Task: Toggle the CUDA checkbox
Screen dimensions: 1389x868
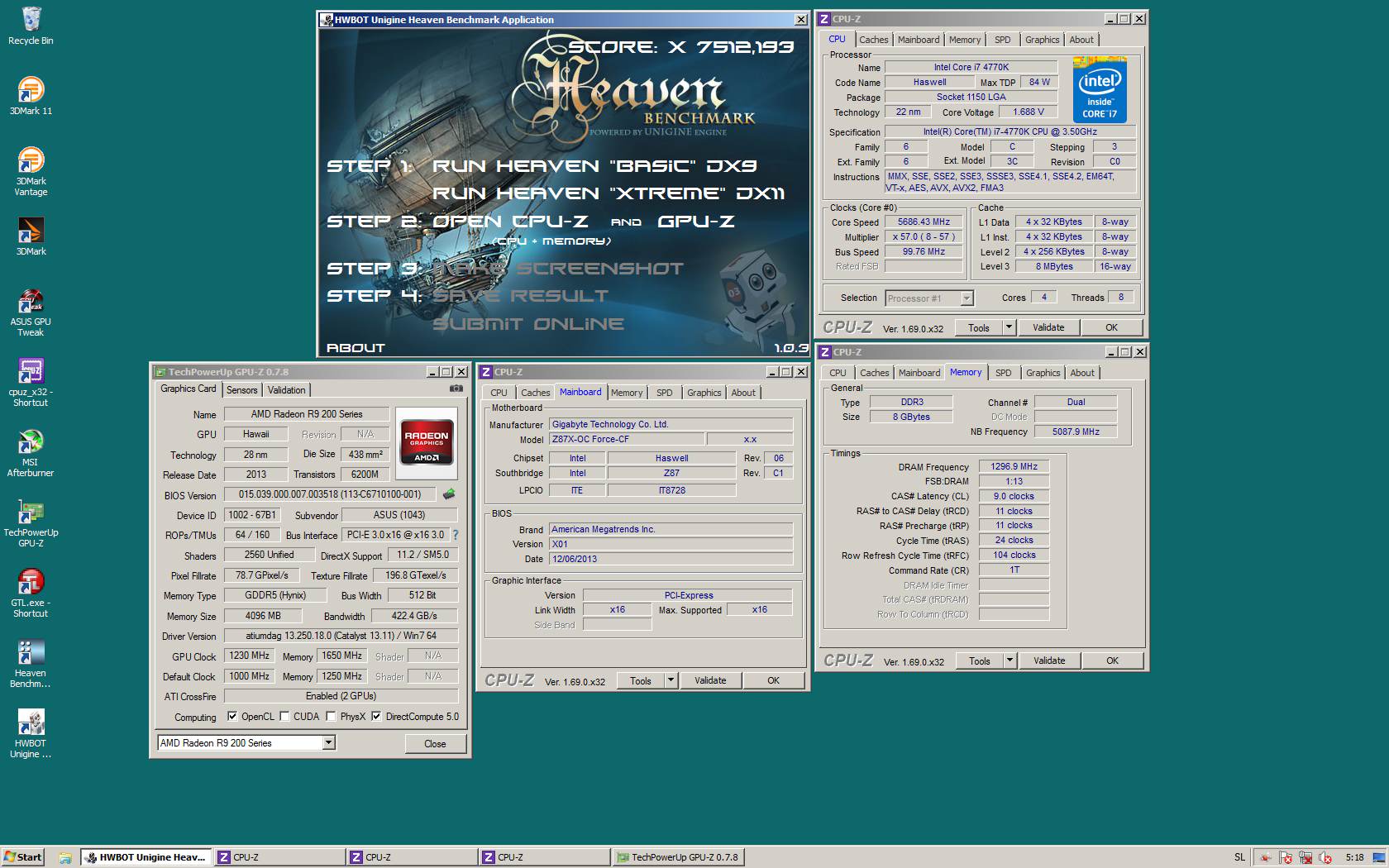Action: 285,717
